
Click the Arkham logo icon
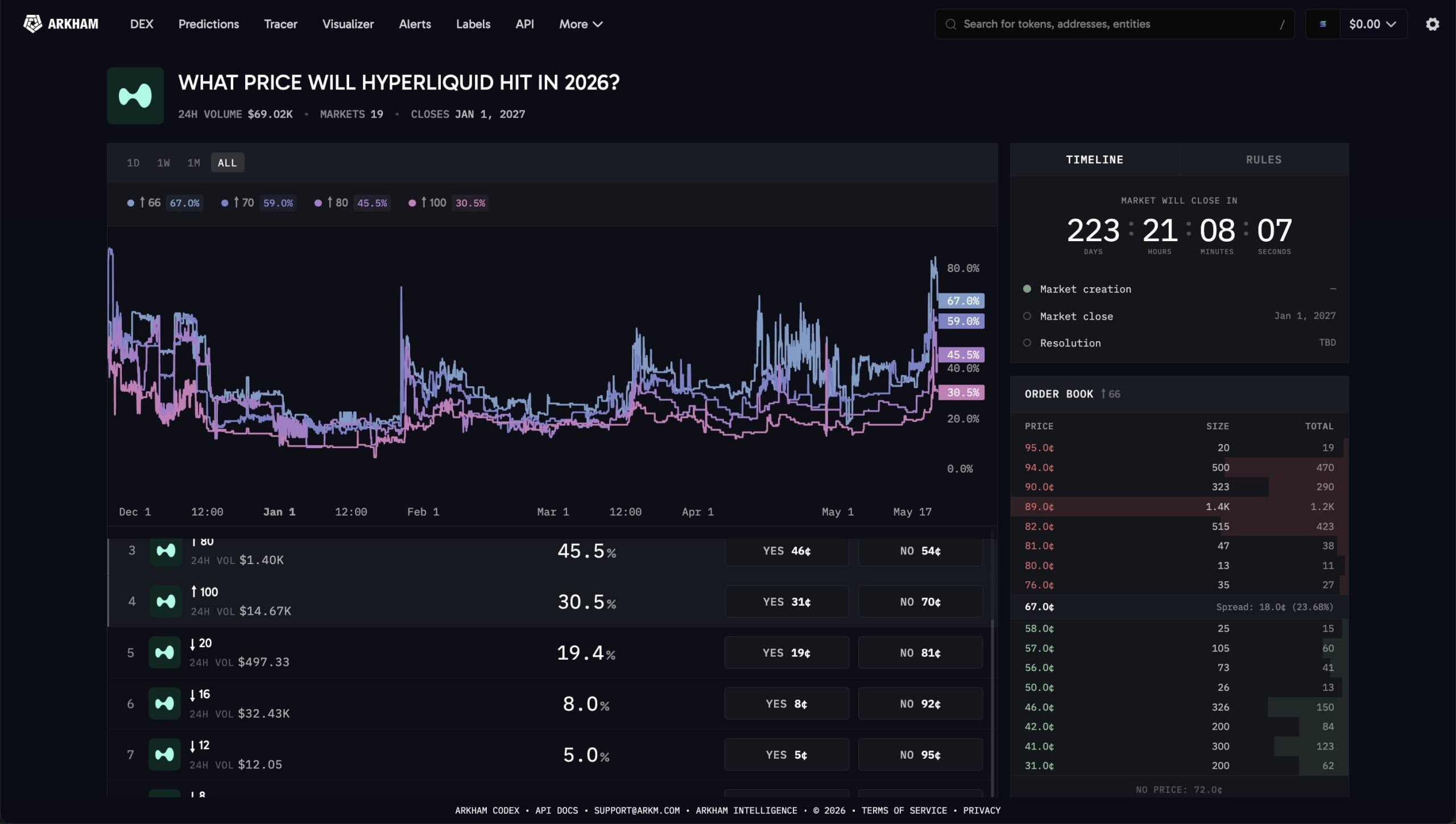click(x=32, y=24)
